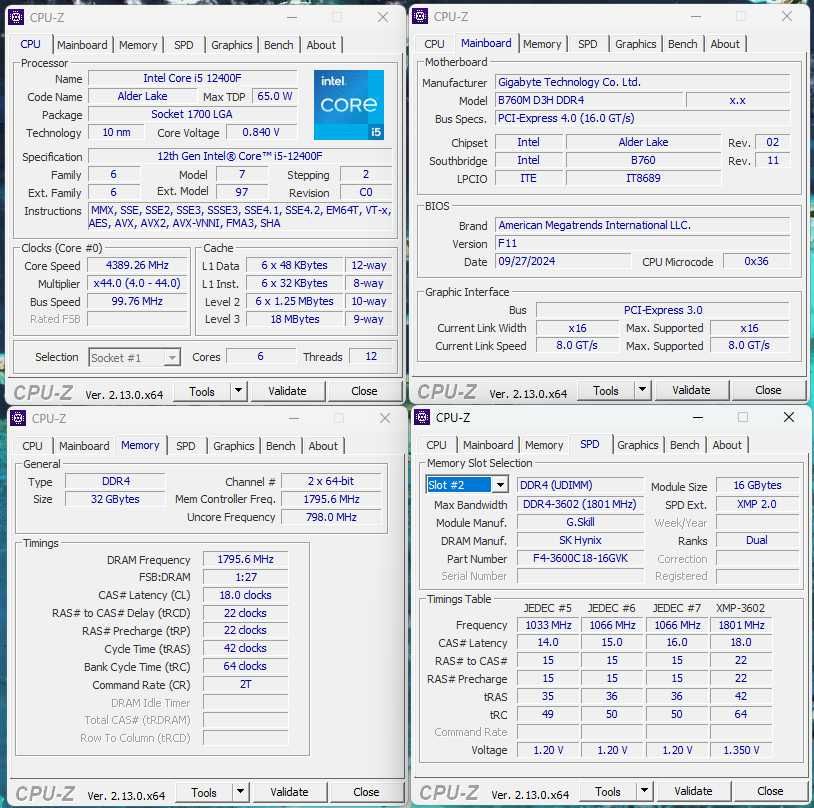Click the CPU-Z app icon in the SPD window title bar
This screenshot has height=808, width=814.
422,417
